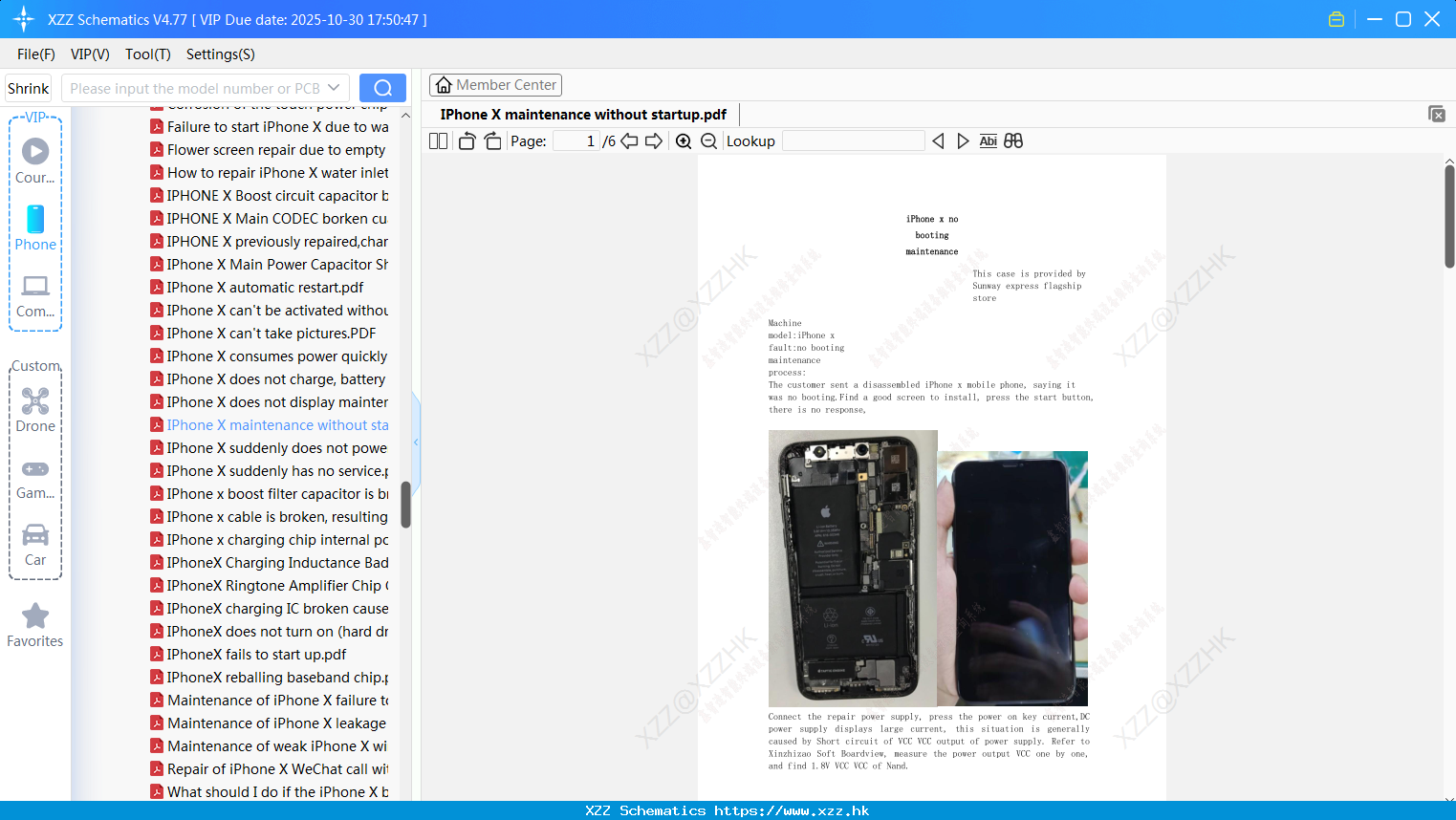Open 'IPhone X suddenly has no service' file
Image resolution: width=1456 pixels, height=820 pixels.
270,471
